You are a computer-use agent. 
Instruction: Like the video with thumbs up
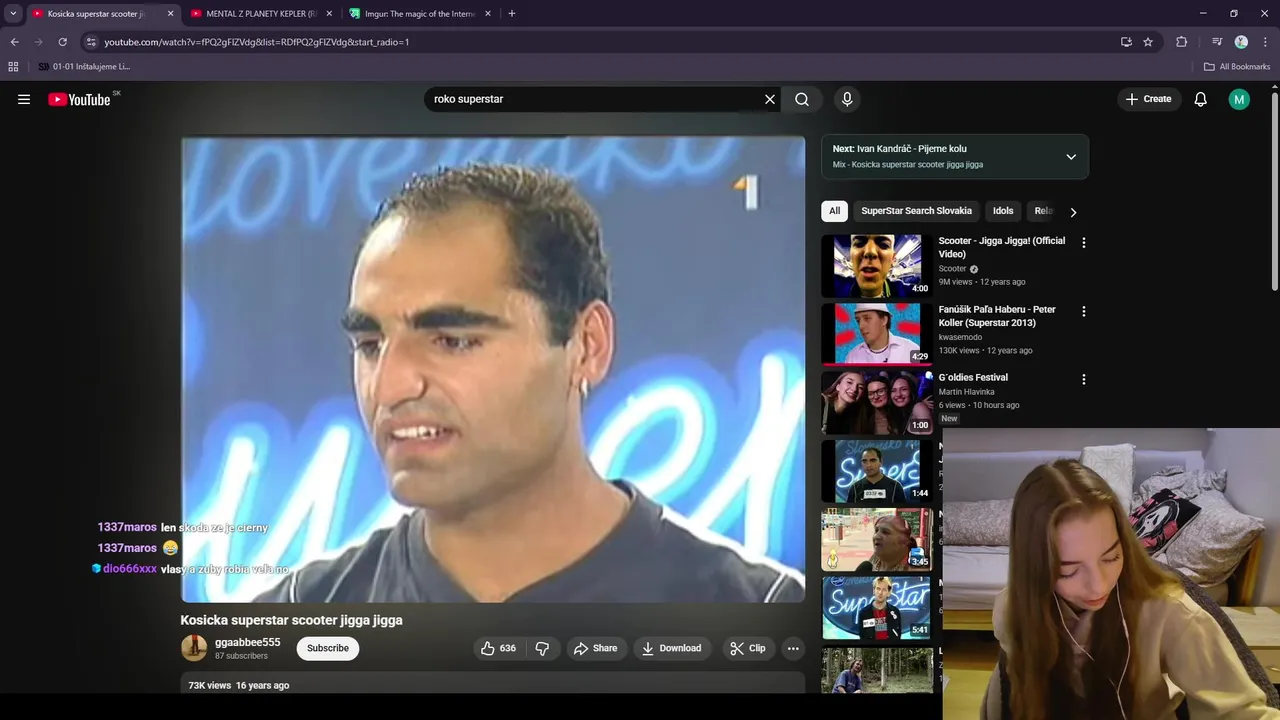click(x=497, y=648)
